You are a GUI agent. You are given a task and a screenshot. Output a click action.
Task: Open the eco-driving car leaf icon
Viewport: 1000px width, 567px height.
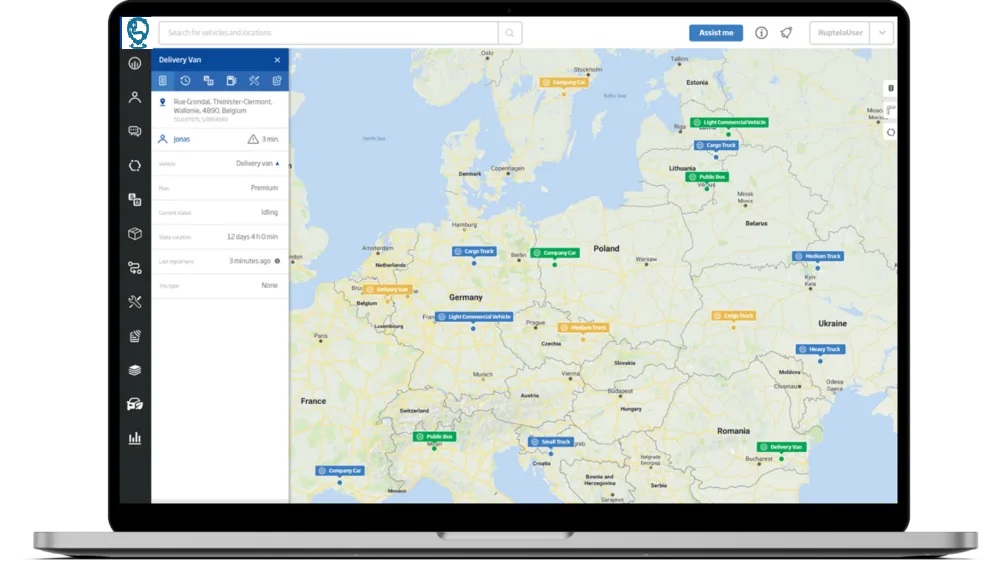pyautogui.click(x=135, y=404)
